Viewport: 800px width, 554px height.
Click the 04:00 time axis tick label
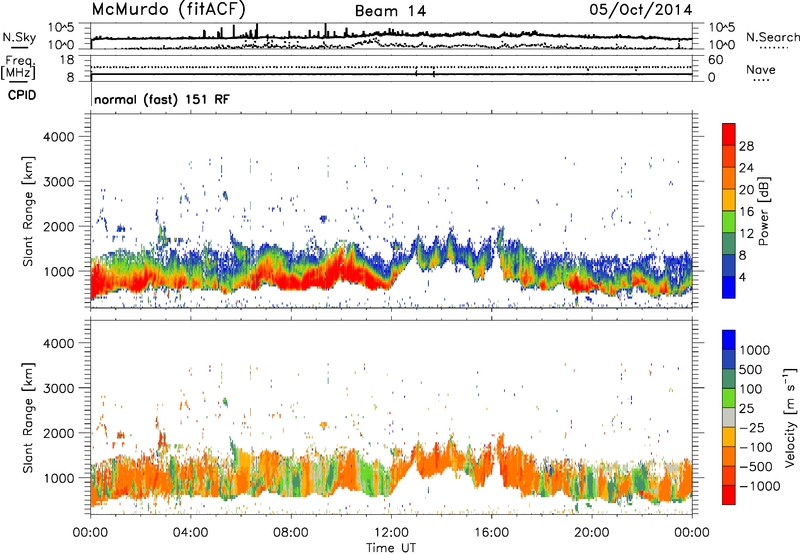(x=190, y=533)
